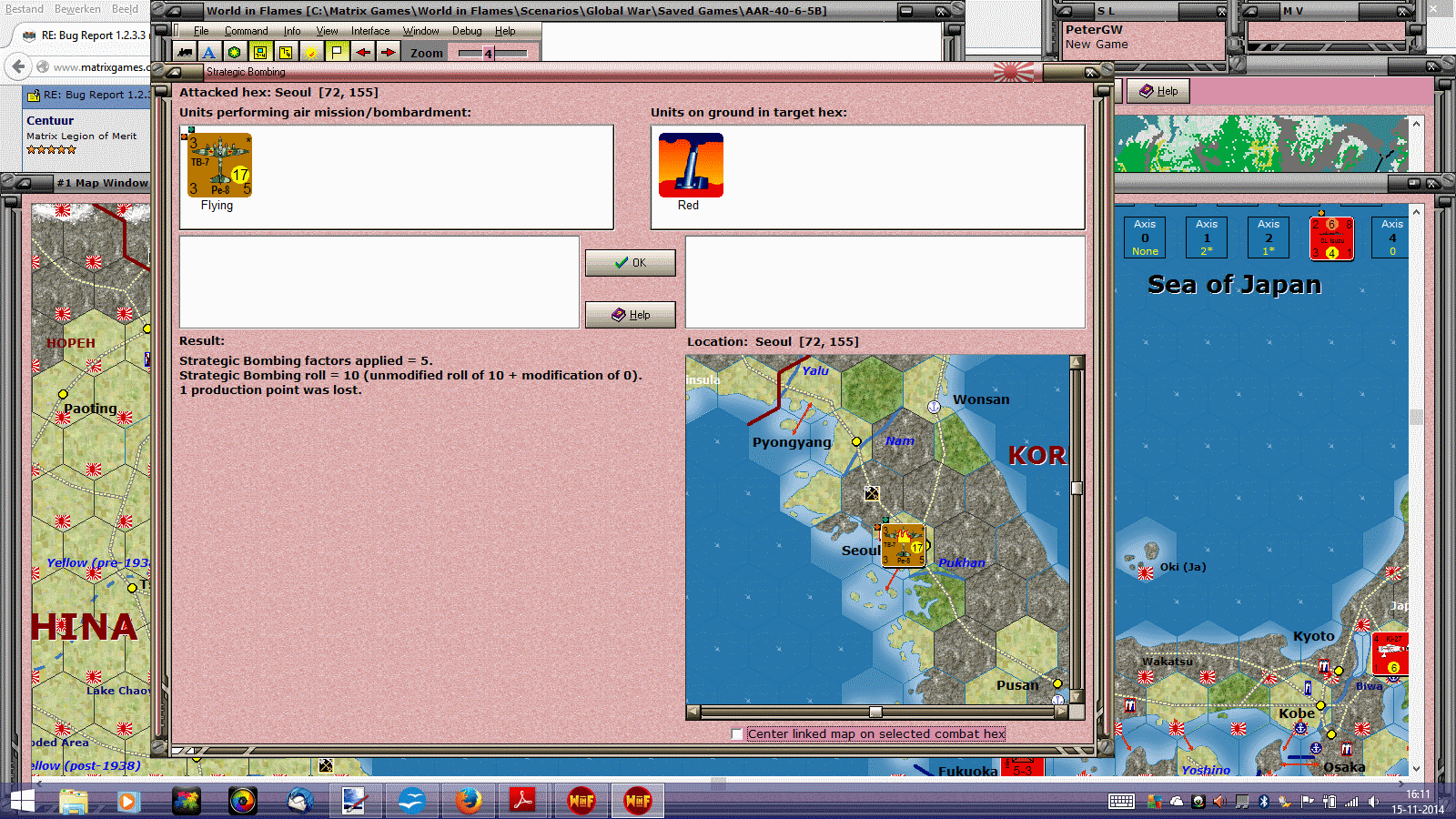Select the RE: Bug Report browser tab

(x=85, y=35)
